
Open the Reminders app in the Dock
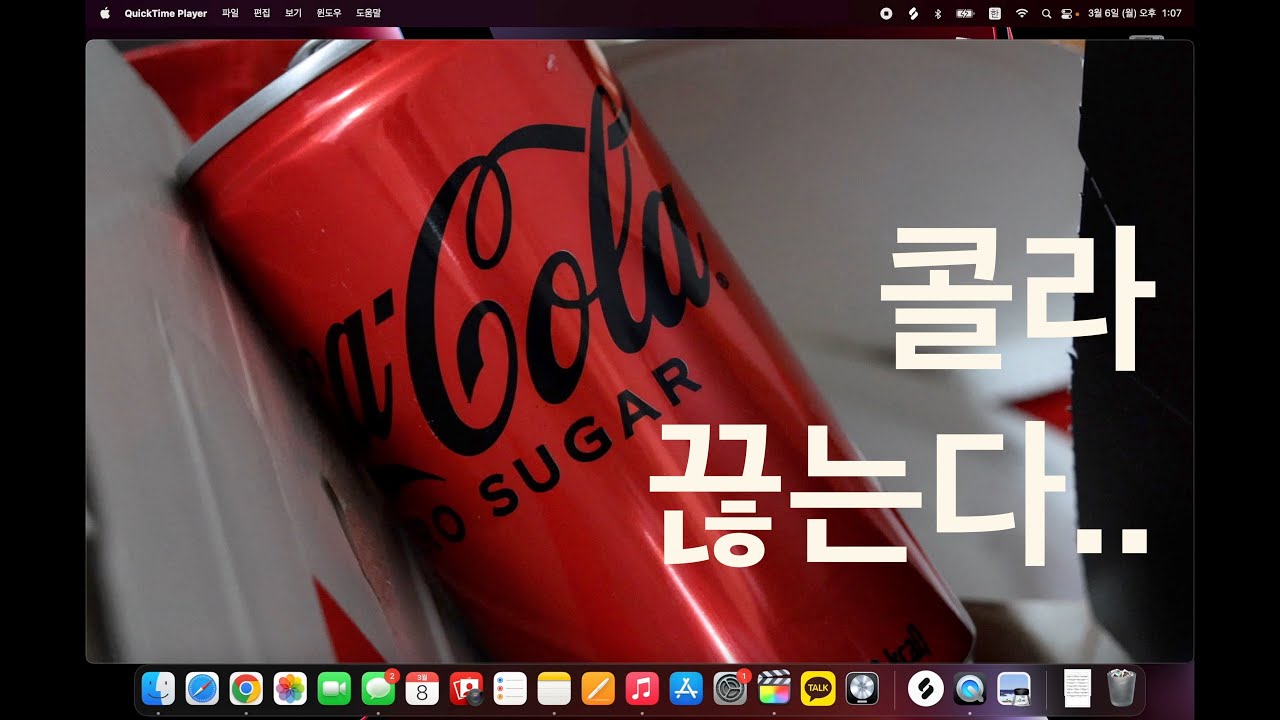[x=510, y=688]
